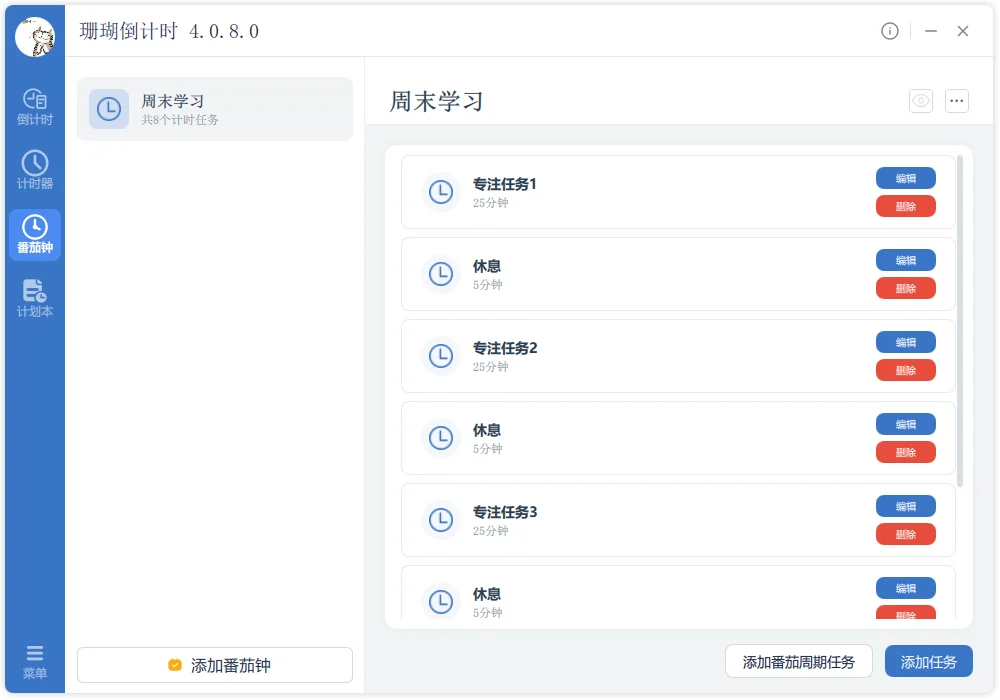Edit the first 休息 task
Screen dimensions: 1000x700
click(906, 260)
